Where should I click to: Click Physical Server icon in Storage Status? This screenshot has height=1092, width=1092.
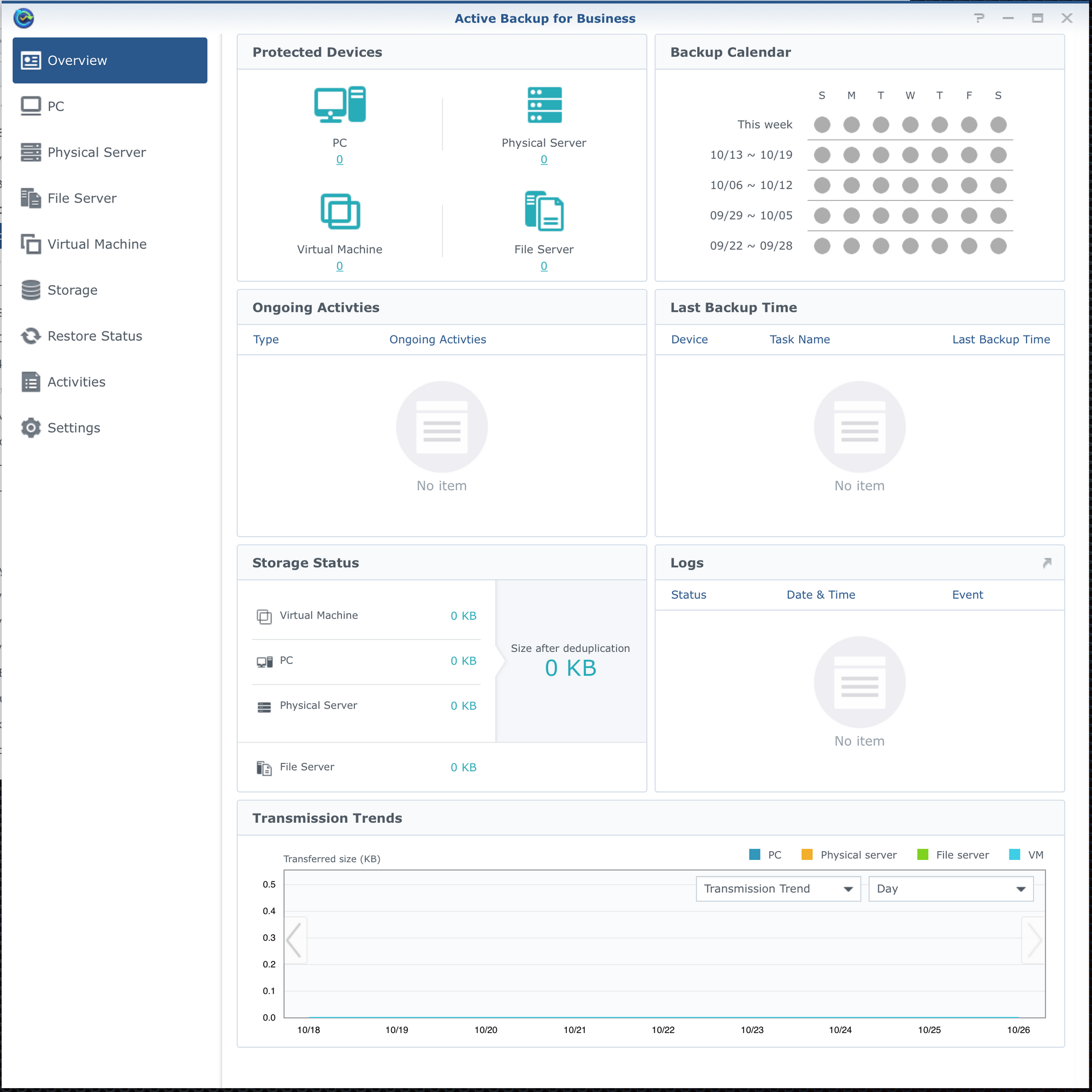click(x=264, y=707)
